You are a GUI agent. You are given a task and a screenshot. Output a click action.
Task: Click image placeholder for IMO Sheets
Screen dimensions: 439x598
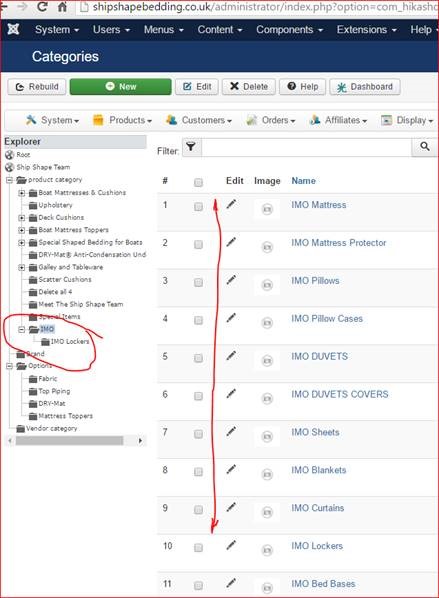267,436
